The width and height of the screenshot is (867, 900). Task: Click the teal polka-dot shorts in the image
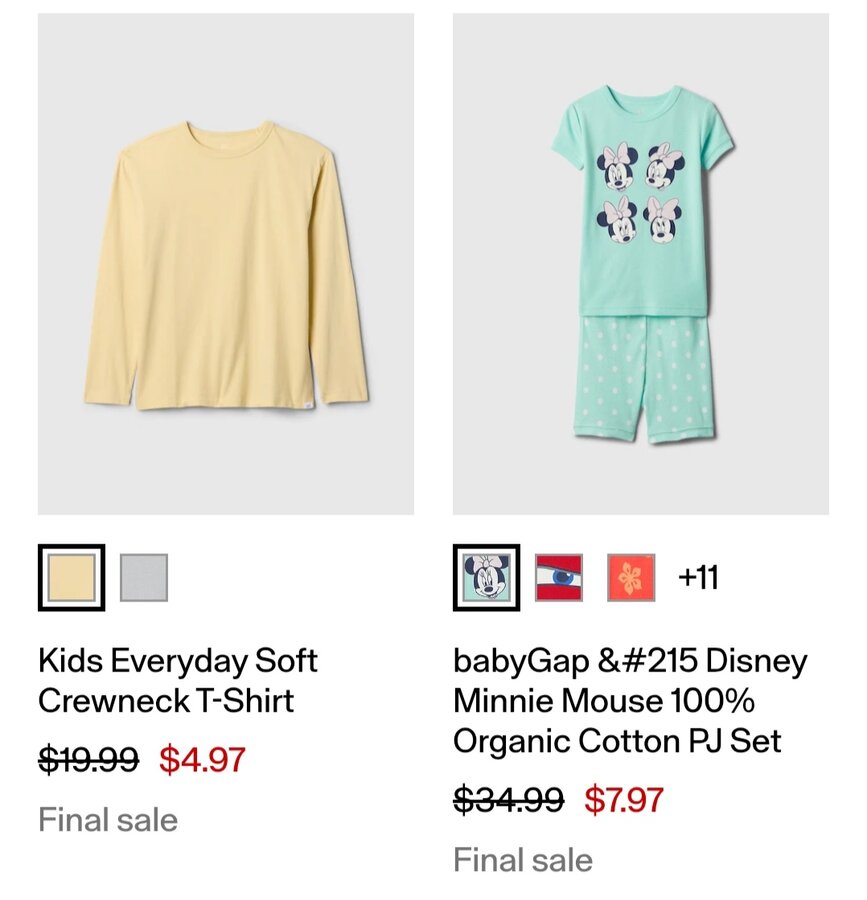coord(643,378)
